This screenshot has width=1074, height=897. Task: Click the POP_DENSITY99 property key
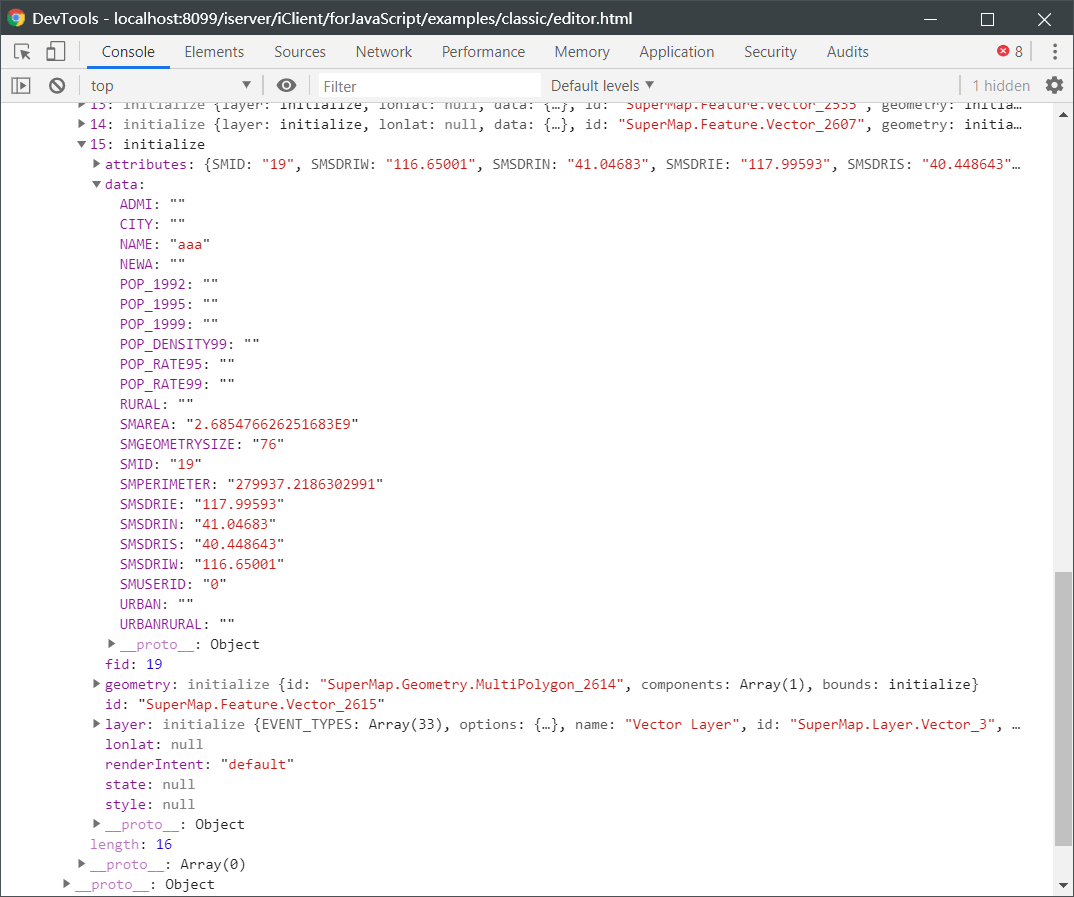click(173, 344)
